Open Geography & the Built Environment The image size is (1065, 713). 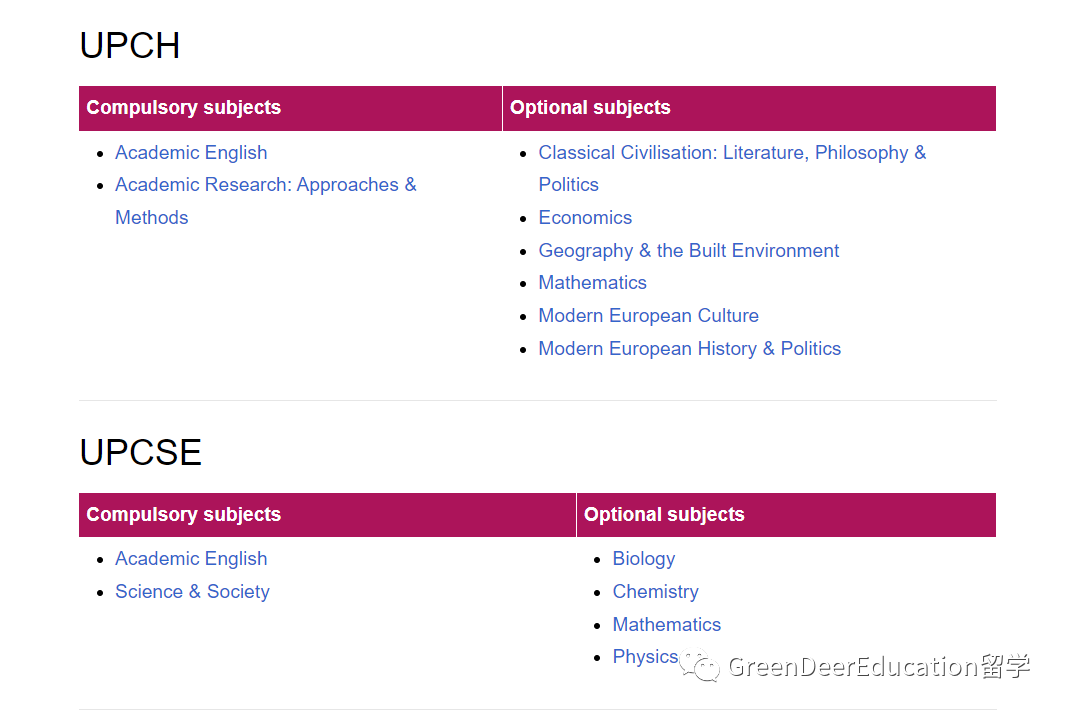click(x=688, y=251)
